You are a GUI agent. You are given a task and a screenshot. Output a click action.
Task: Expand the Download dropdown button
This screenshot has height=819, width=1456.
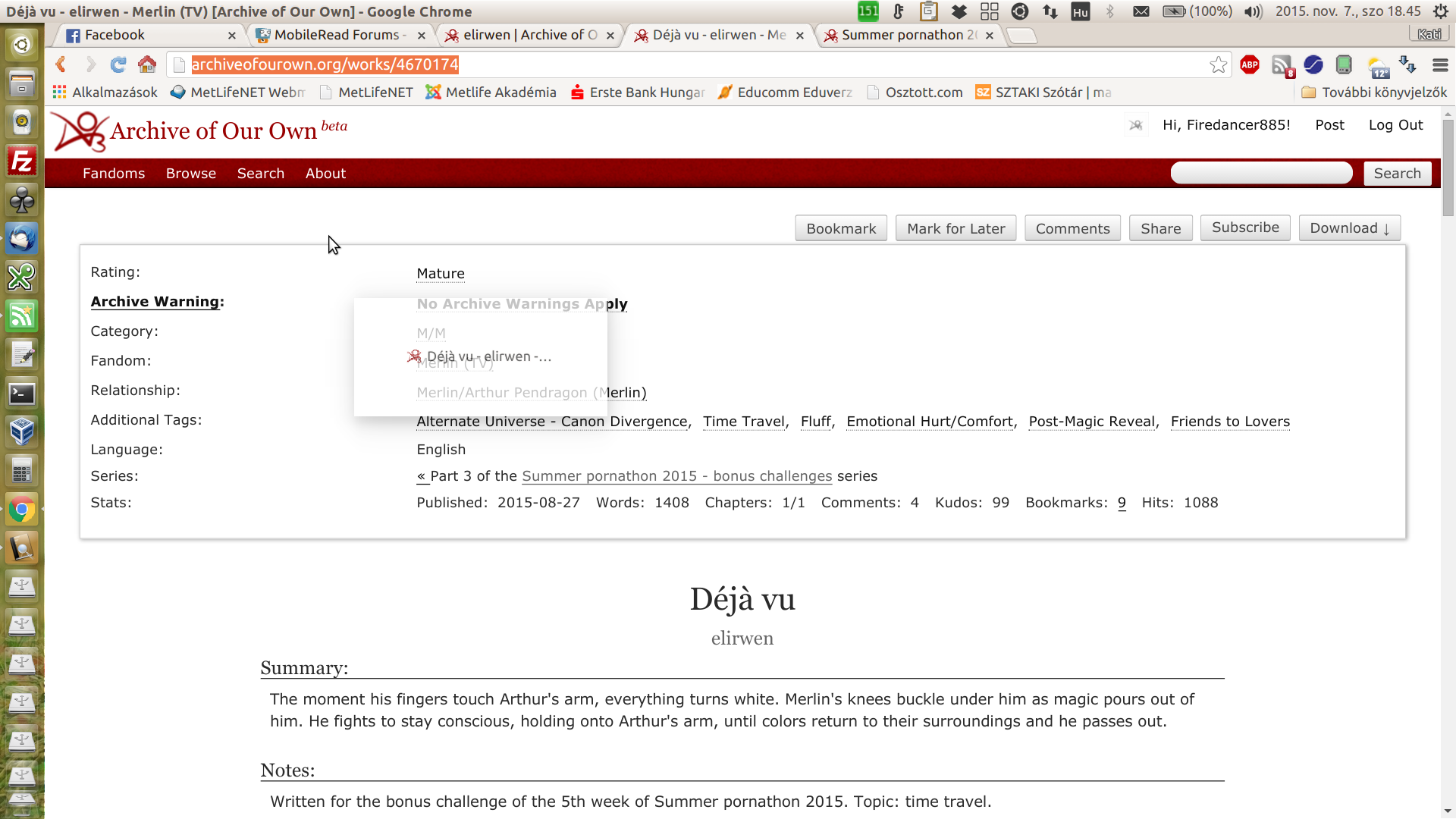[1349, 228]
